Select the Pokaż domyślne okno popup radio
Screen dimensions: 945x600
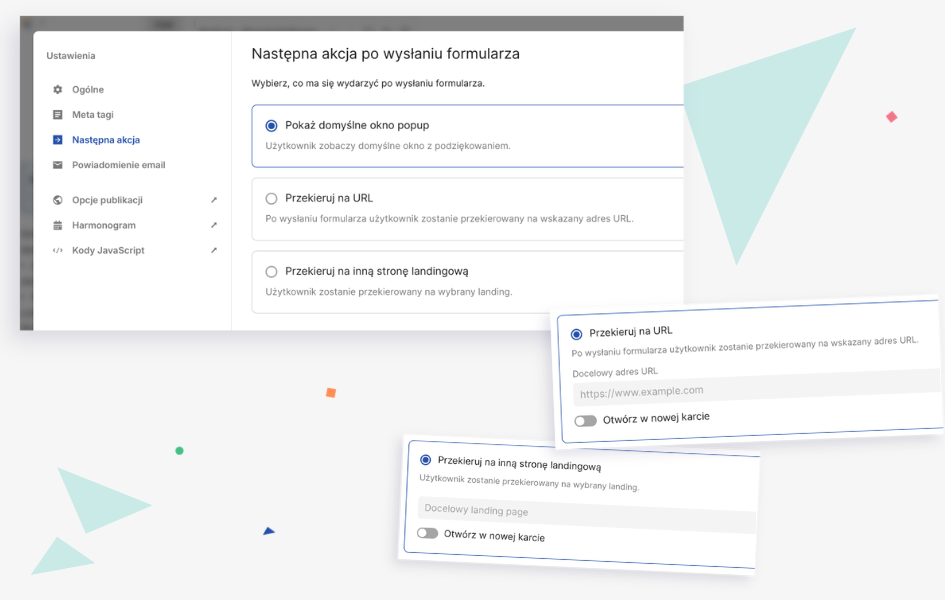[272, 125]
